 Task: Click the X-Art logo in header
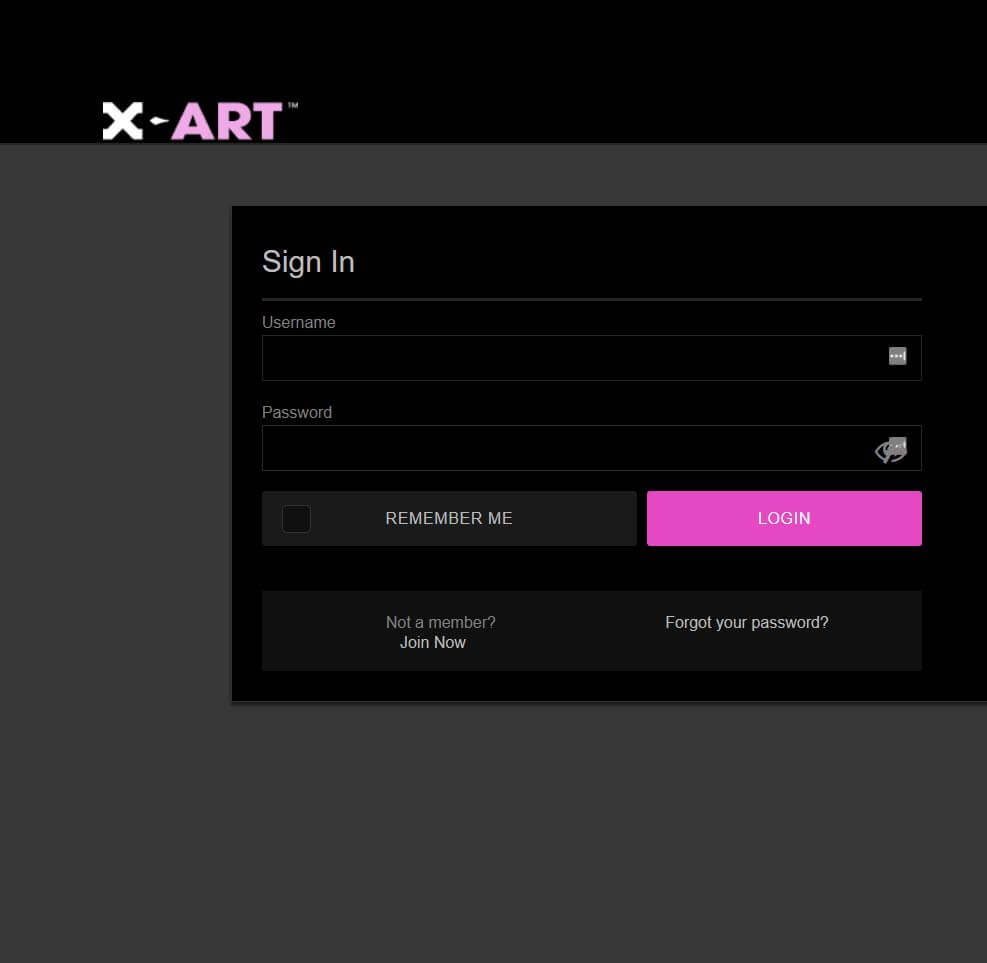(200, 121)
